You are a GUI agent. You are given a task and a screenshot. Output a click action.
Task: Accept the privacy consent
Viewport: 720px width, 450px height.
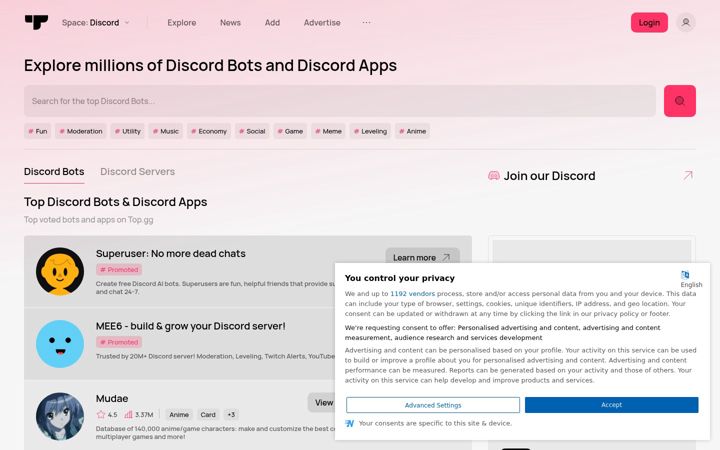click(611, 405)
